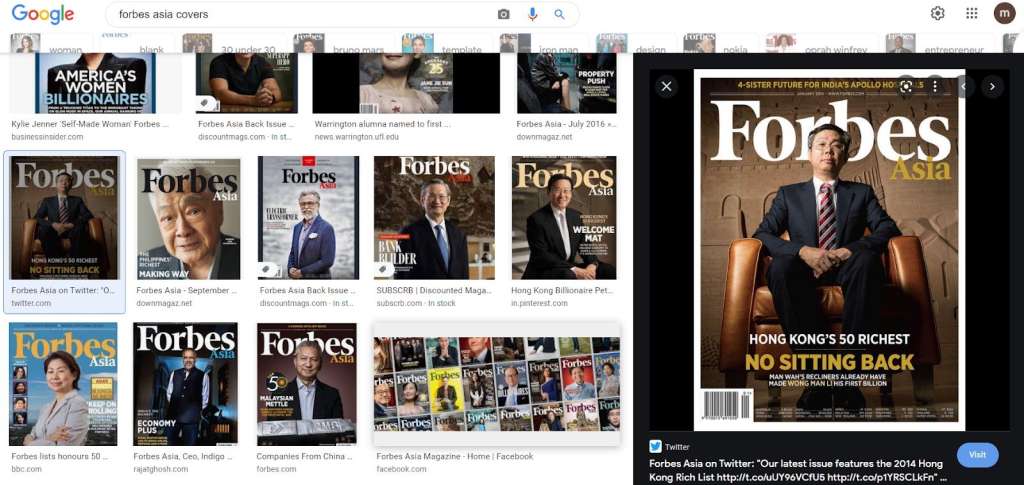Click the visual search lens icon on preview
Viewport: 1024px width, 485px height.
tap(906, 87)
